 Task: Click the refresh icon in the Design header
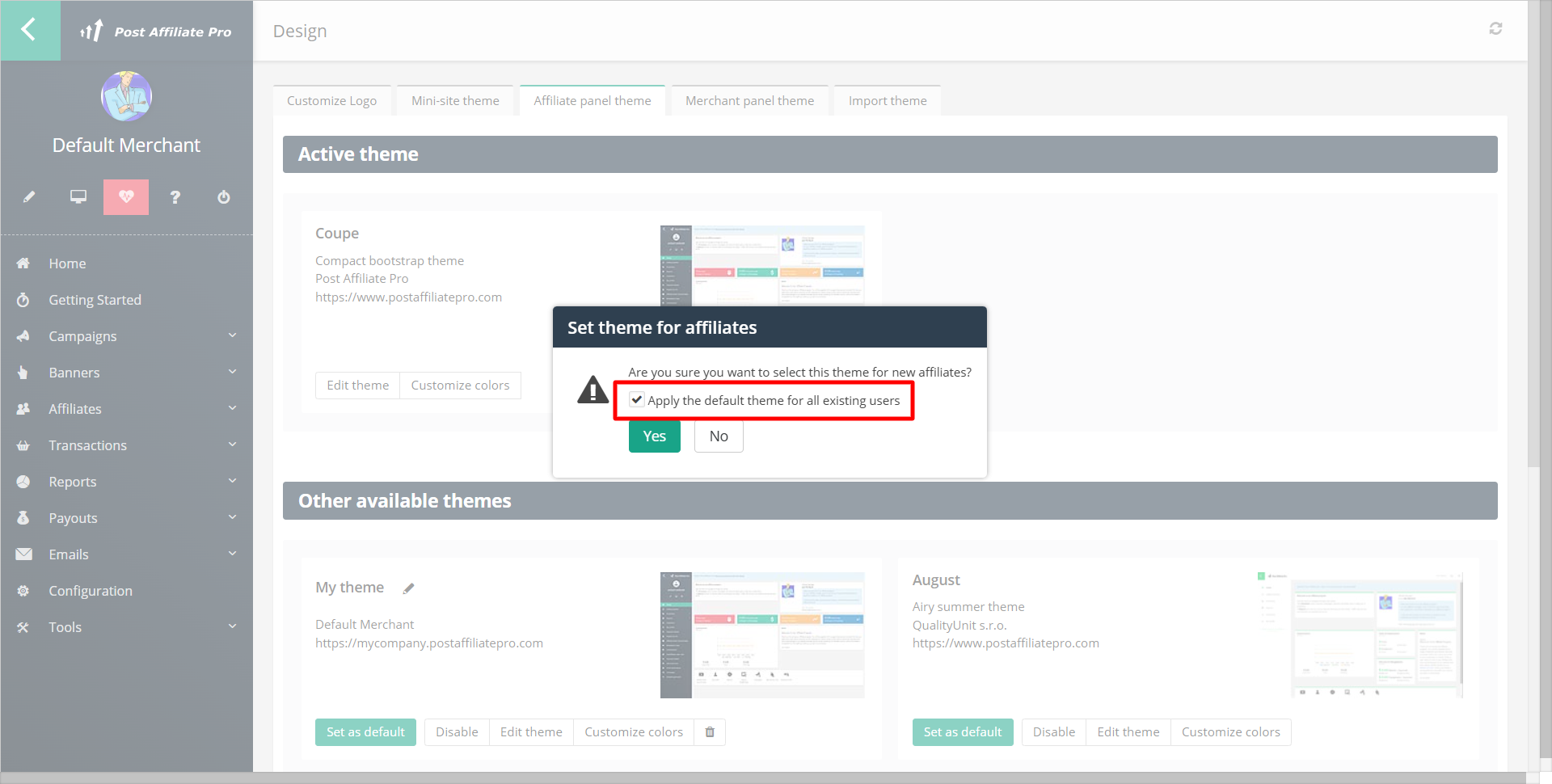coord(1495,29)
